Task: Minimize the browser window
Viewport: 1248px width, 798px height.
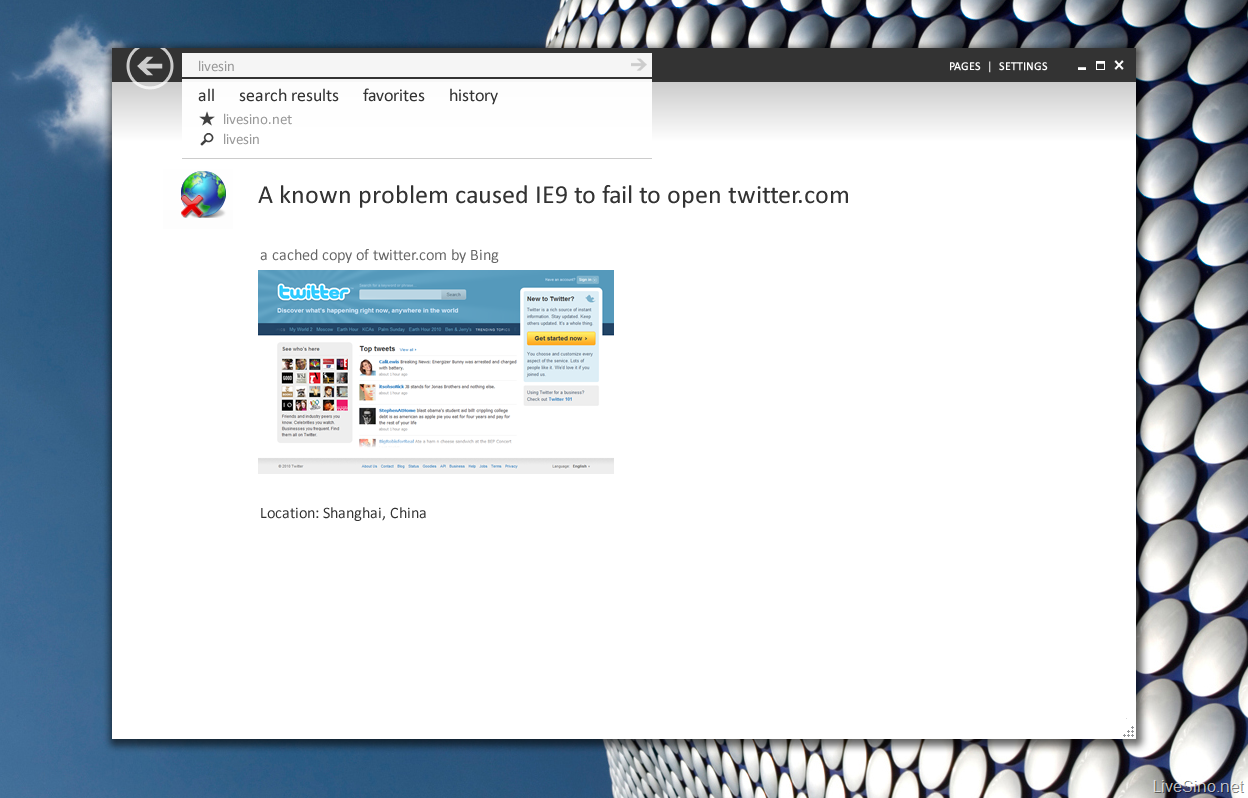Action: click(x=1083, y=67)
